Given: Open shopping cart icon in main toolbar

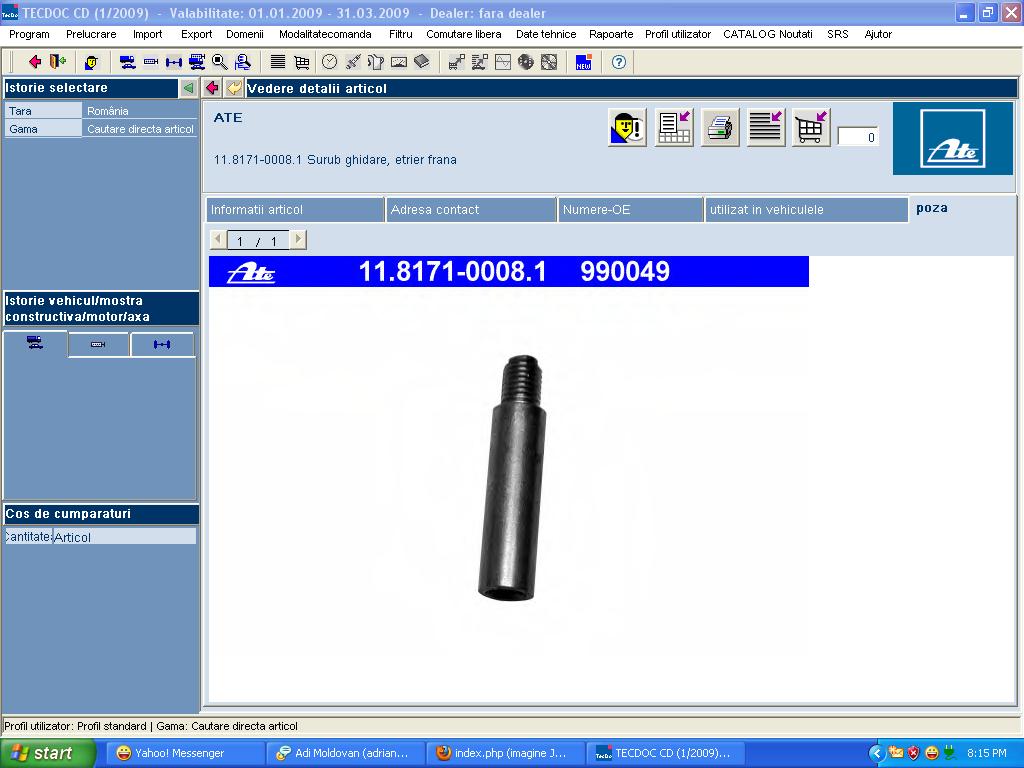Looking at the screenshot, I should (301, 62).
